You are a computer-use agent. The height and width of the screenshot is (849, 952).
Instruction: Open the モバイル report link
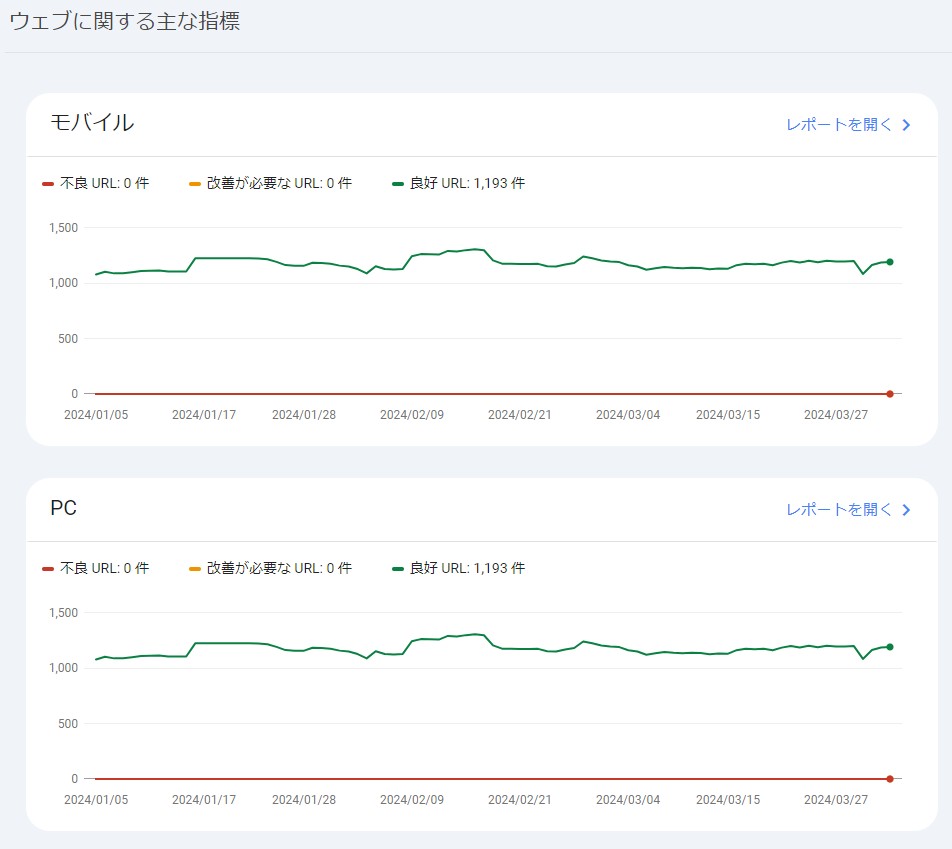[848, 124]
